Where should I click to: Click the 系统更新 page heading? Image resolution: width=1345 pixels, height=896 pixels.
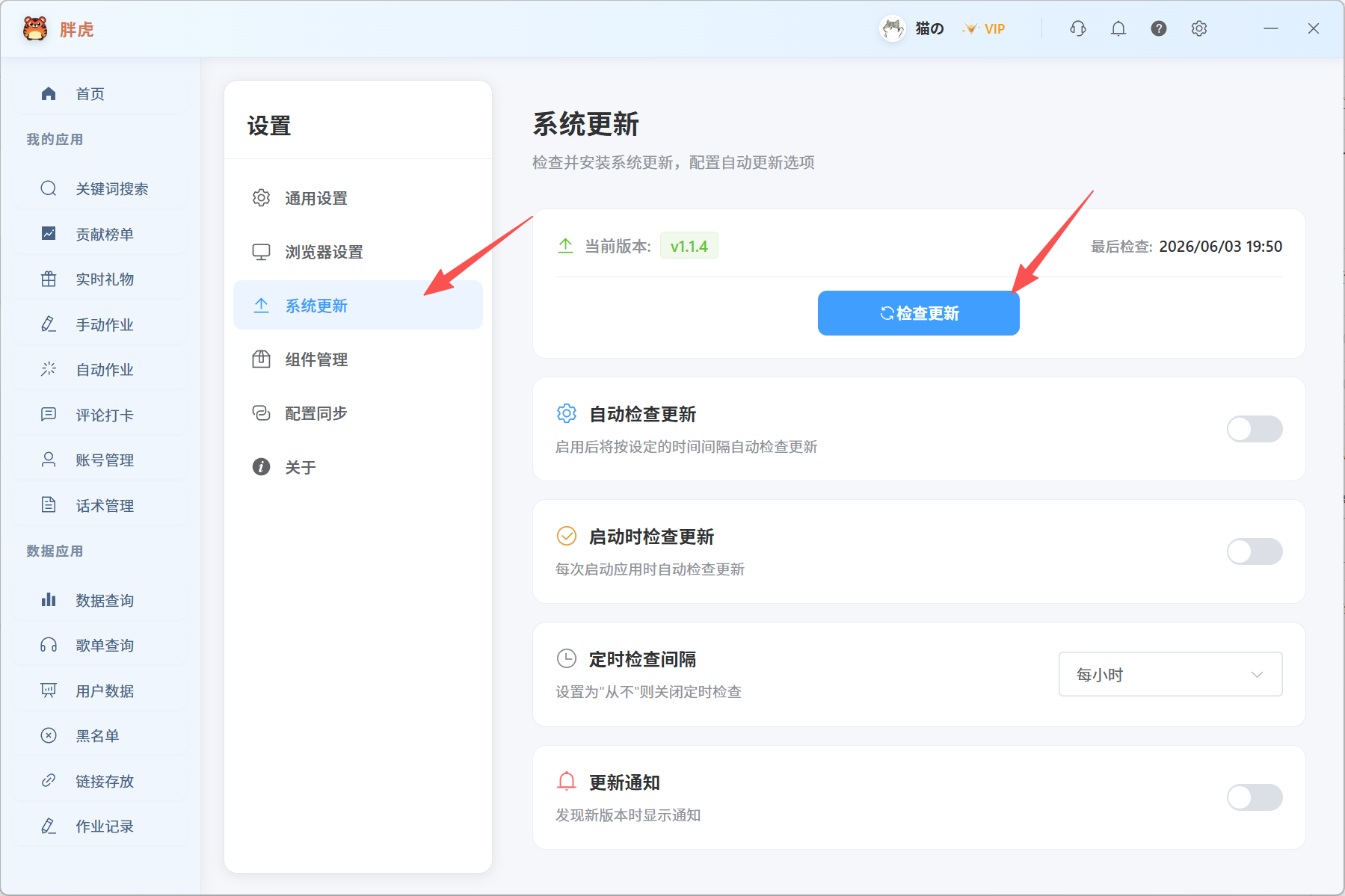pos(585,124)
